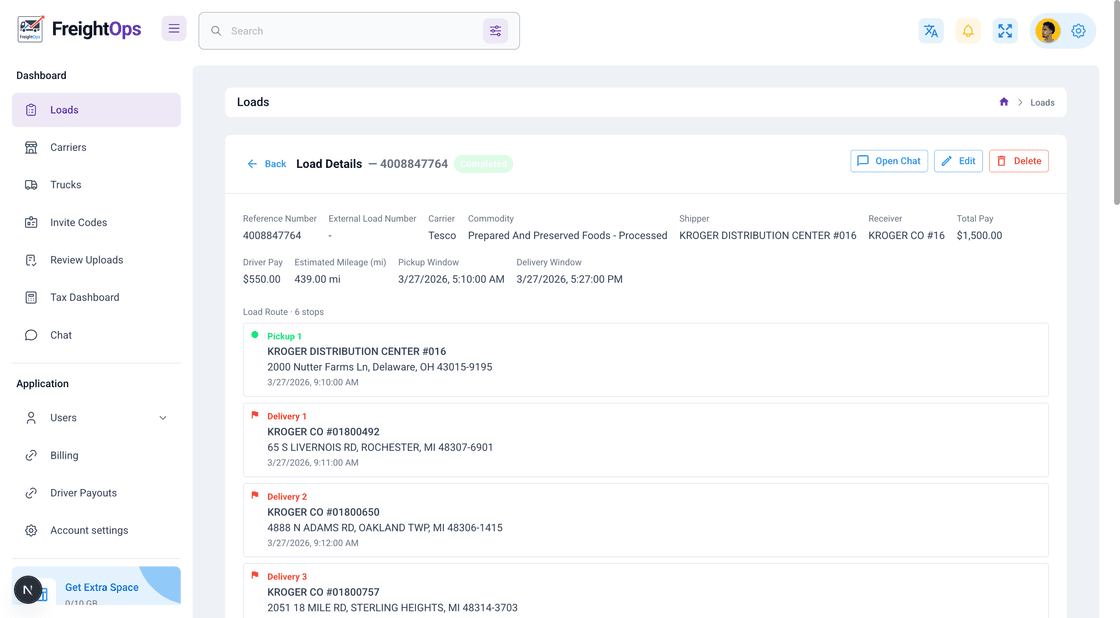
Task: Click the FreightOps logo icon
Action: click(x=30, y=29)
